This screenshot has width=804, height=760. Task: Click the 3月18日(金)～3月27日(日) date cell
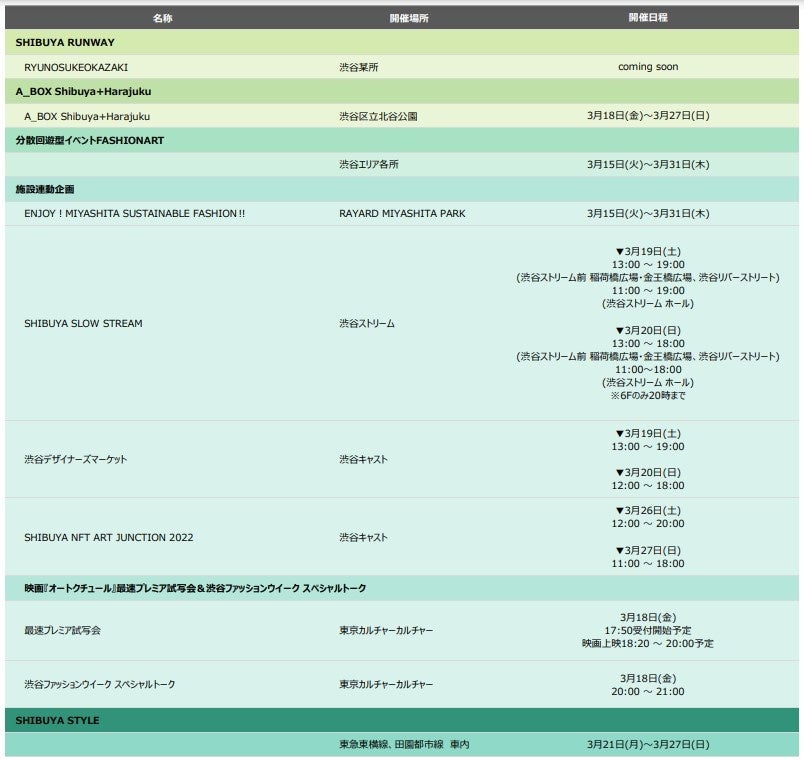pos(648,116)
